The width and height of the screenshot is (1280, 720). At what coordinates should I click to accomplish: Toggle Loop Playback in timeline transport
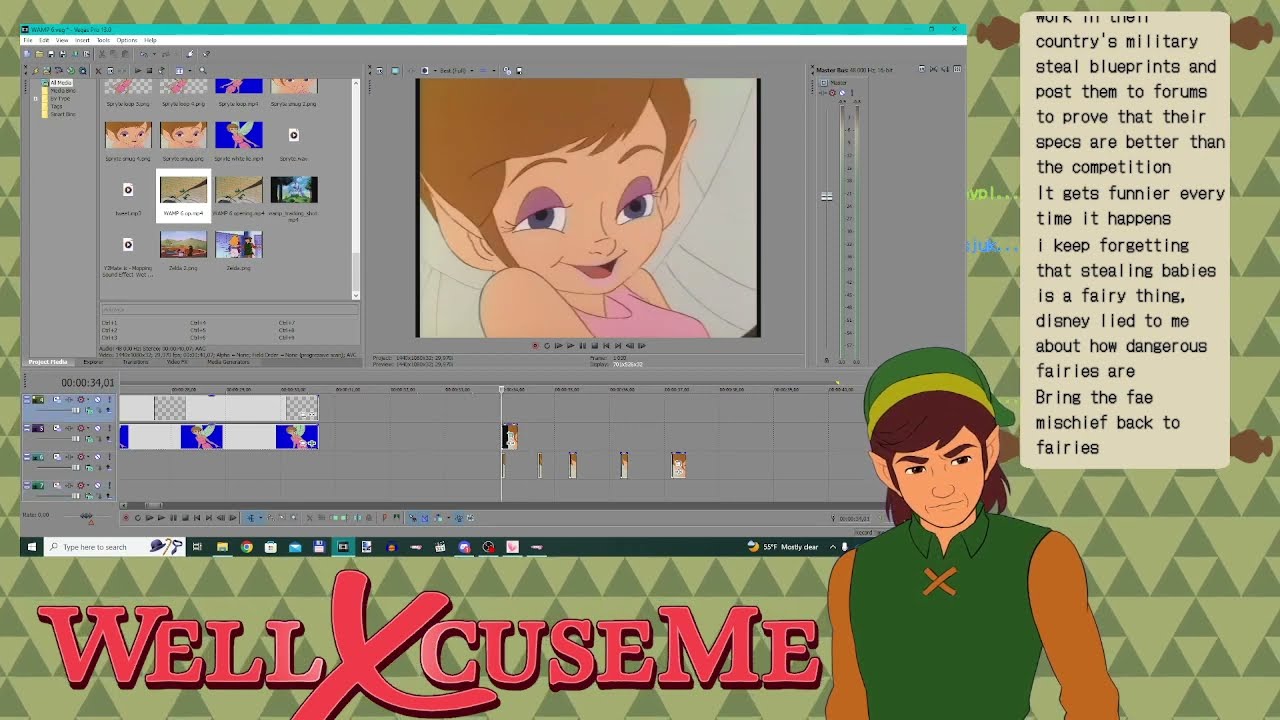coord(138,518)
